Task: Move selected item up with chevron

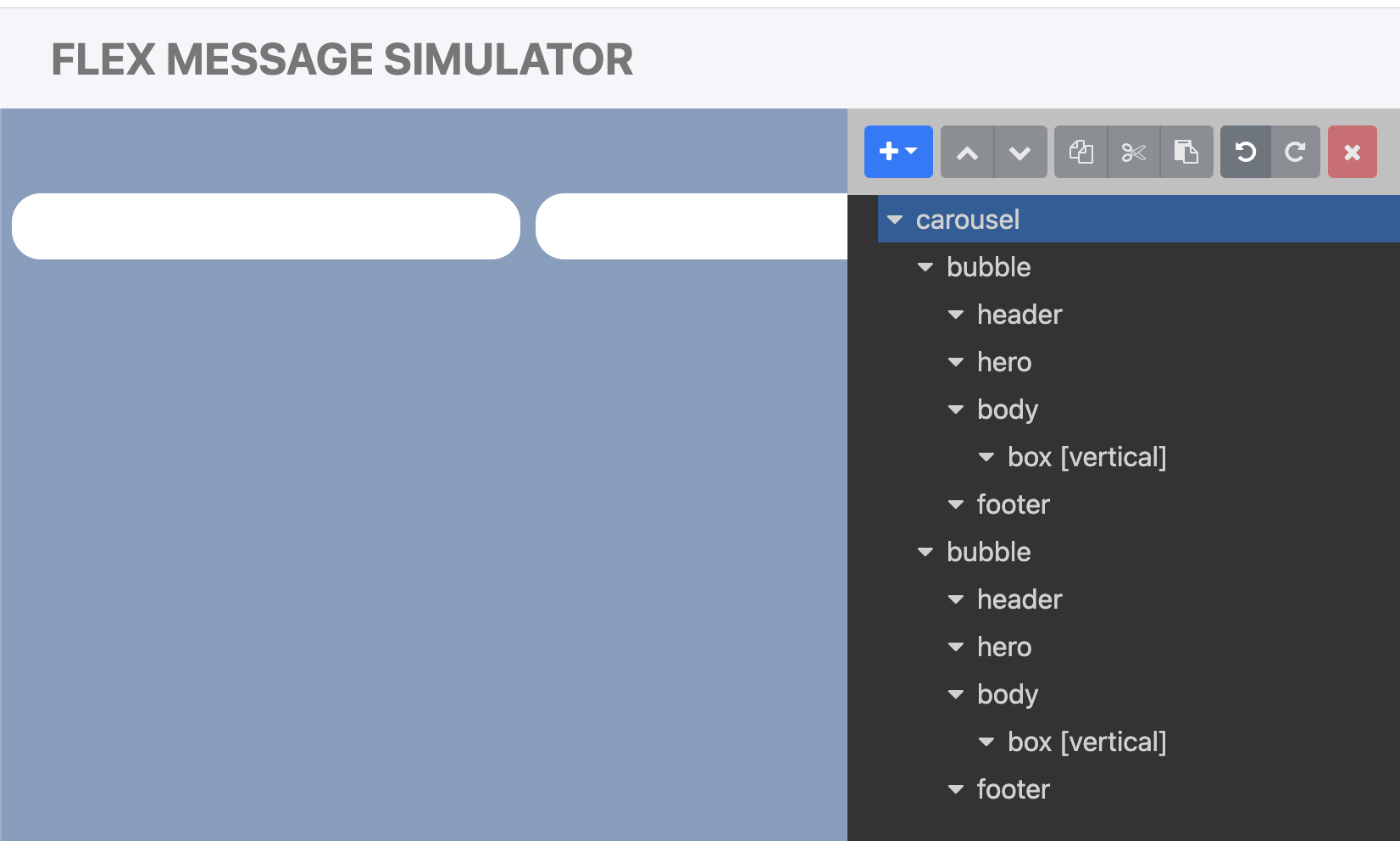Action: pos(967,152)
